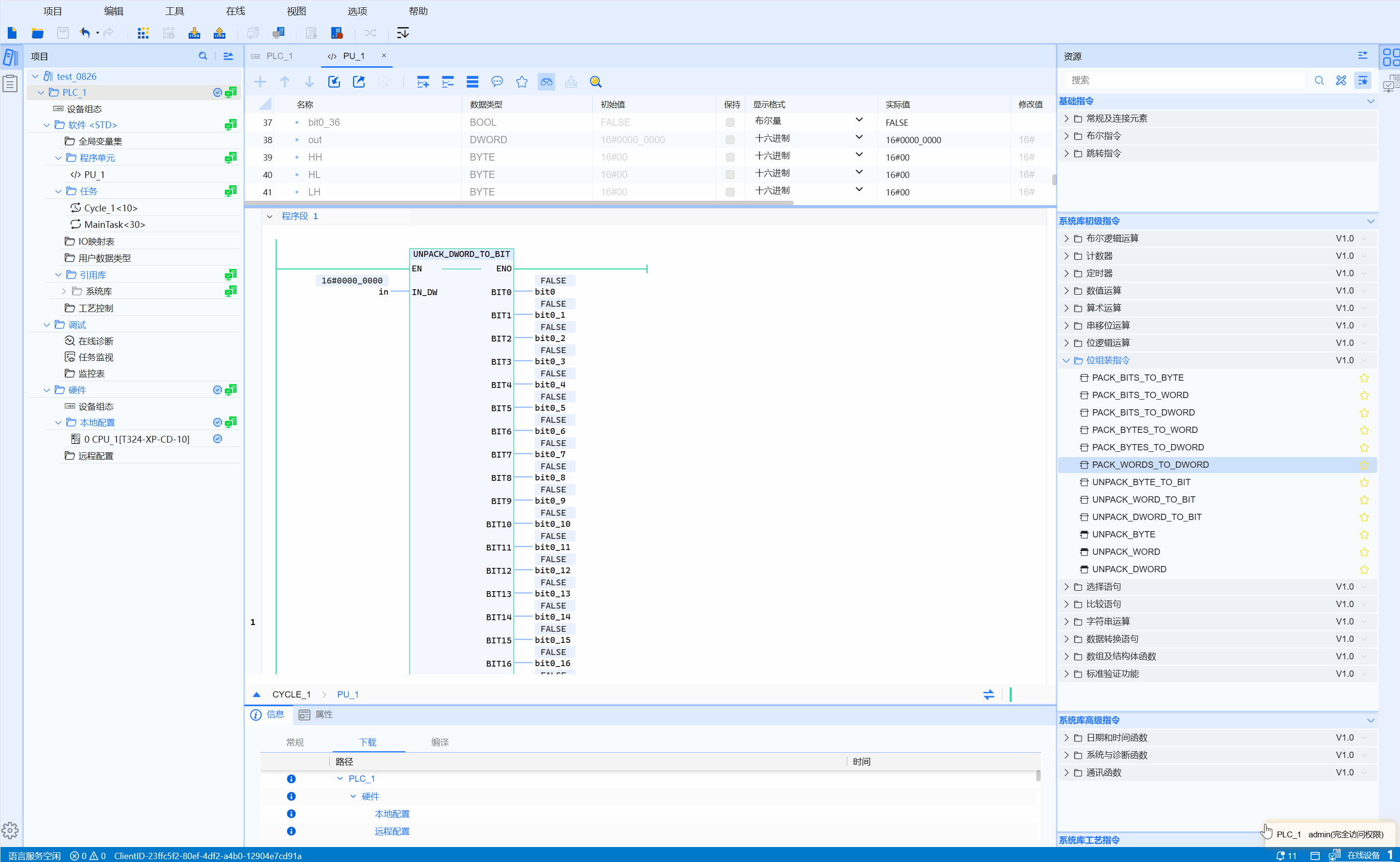Click the monitoring glasses icon
This screenshot has width=1400, height=862.
tap(546, 82)
